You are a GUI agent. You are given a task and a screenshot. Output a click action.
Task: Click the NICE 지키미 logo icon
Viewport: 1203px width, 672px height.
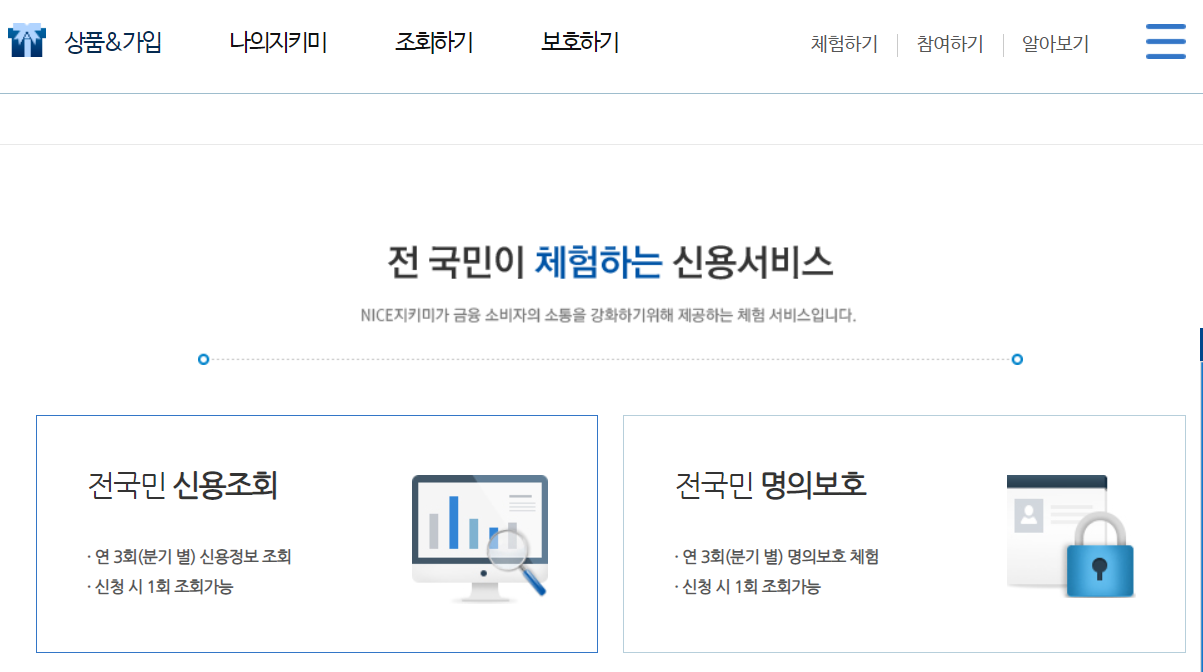[x=27, y=41]
